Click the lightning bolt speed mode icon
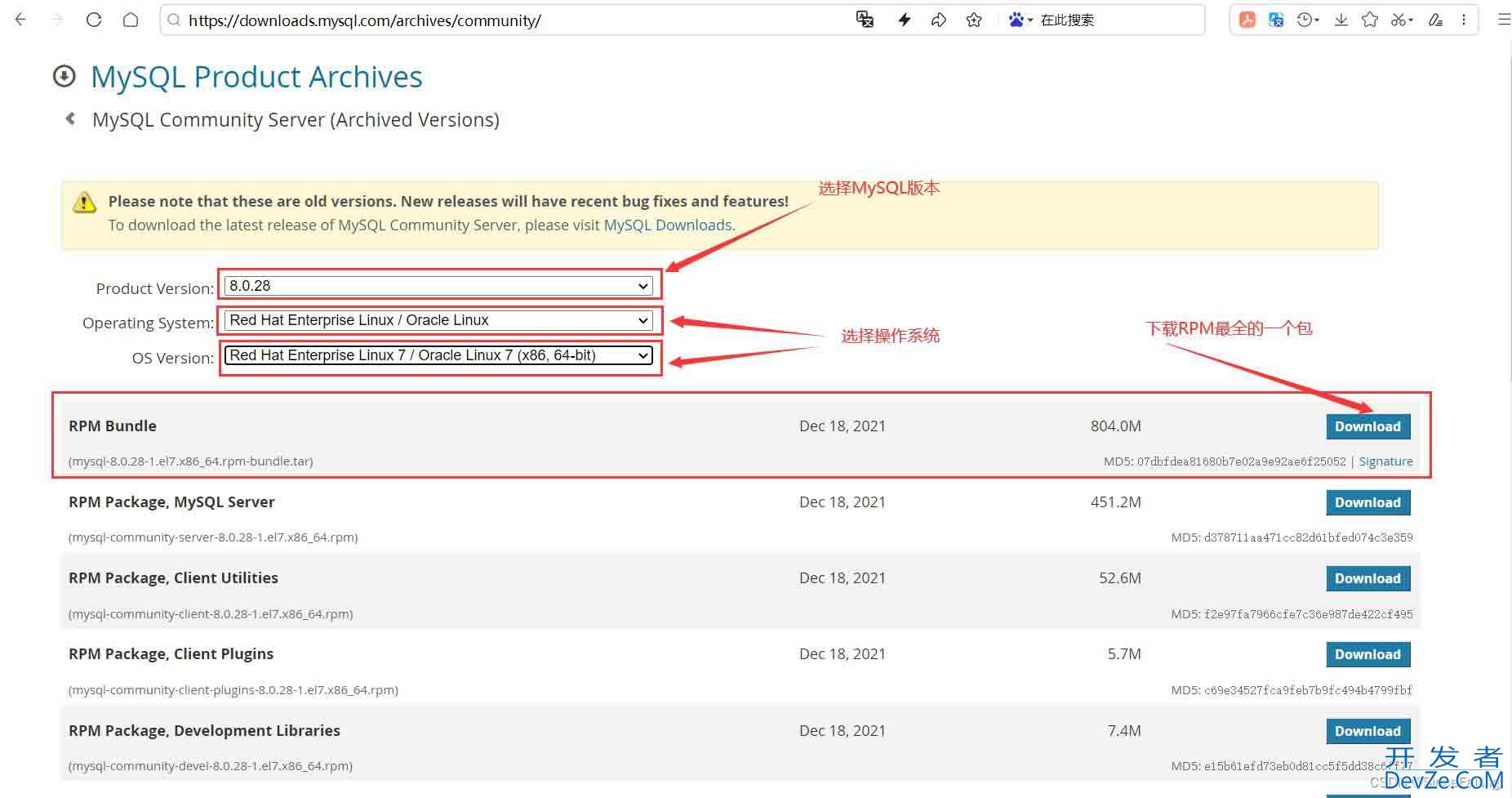 pyautogui.click(x=904, y=20)
